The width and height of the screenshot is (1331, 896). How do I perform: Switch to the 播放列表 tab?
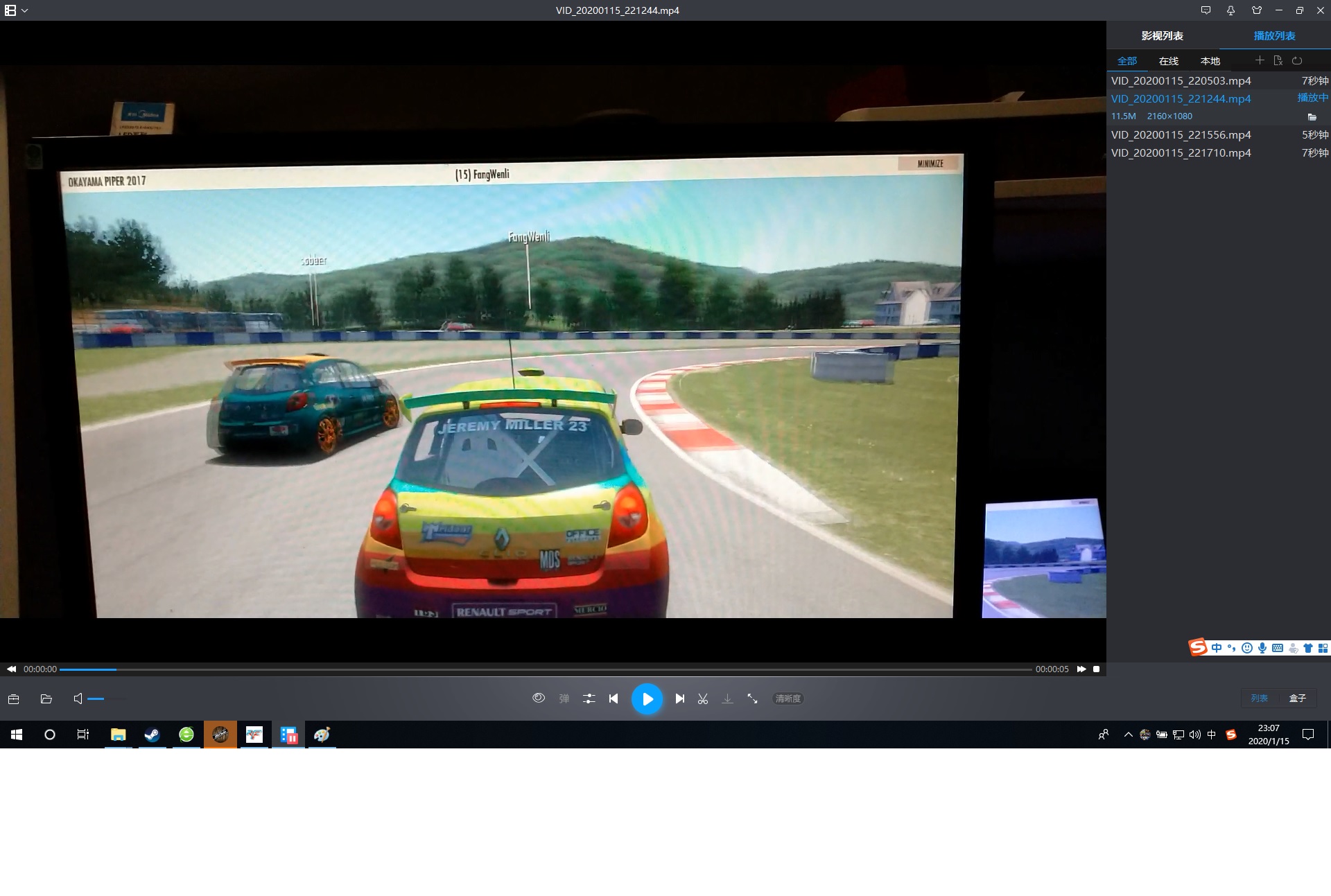(x=1274, y=35)
